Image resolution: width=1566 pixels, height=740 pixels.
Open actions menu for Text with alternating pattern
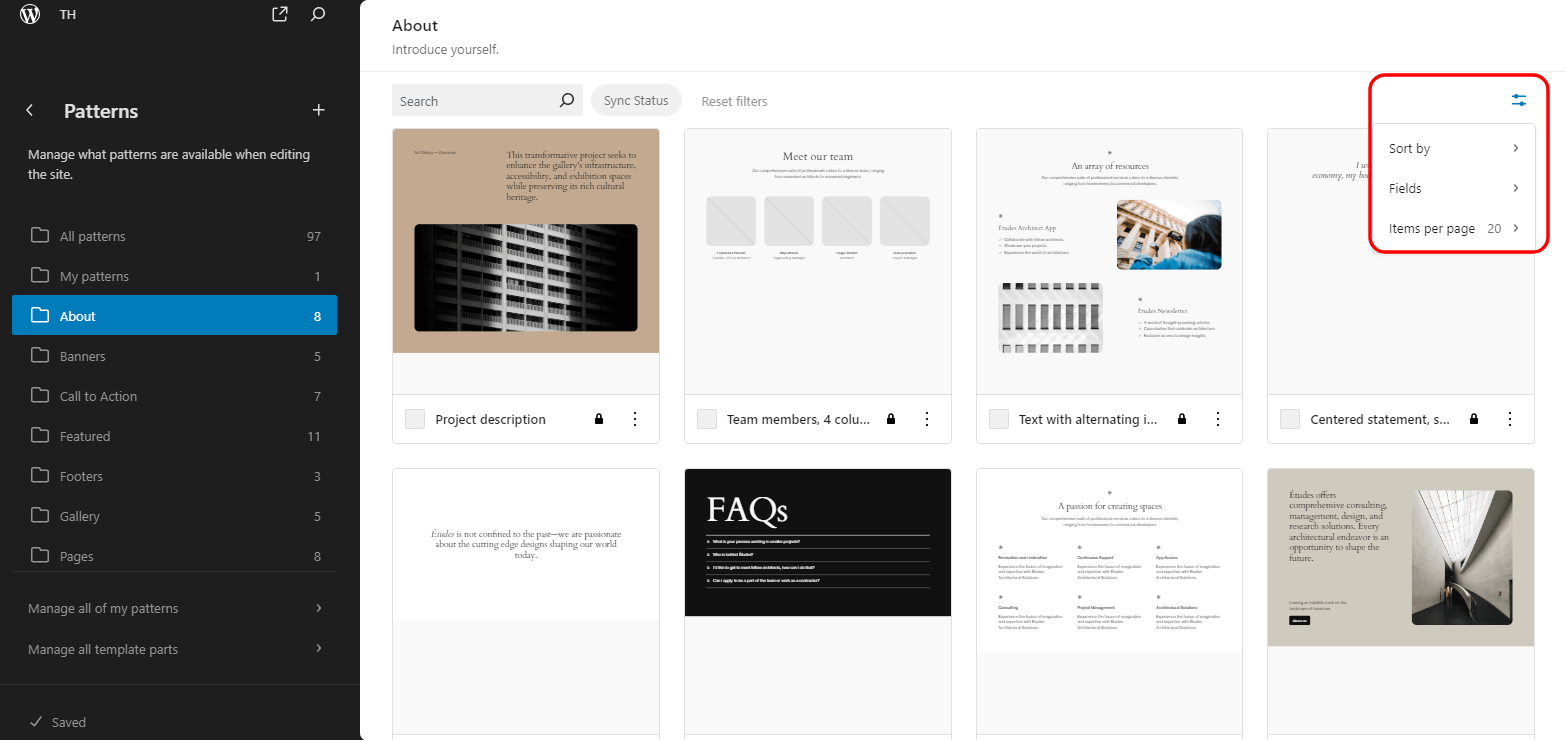coord(1218,419)
